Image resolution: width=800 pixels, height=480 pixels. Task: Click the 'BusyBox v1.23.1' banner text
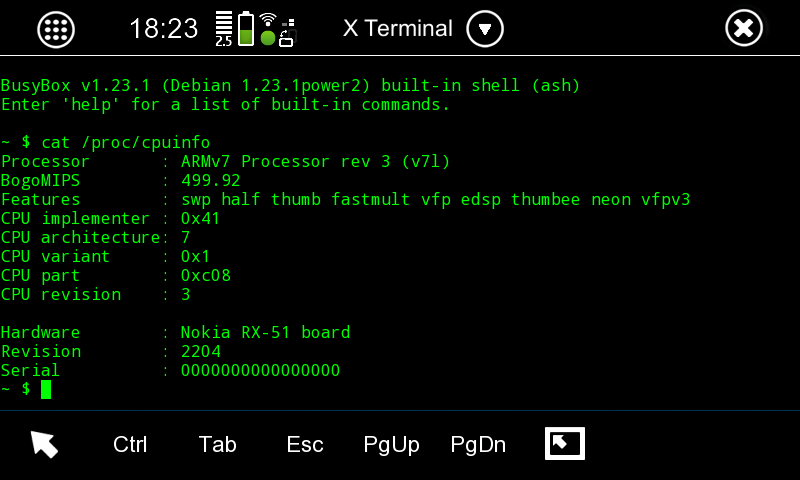(76, 86)
